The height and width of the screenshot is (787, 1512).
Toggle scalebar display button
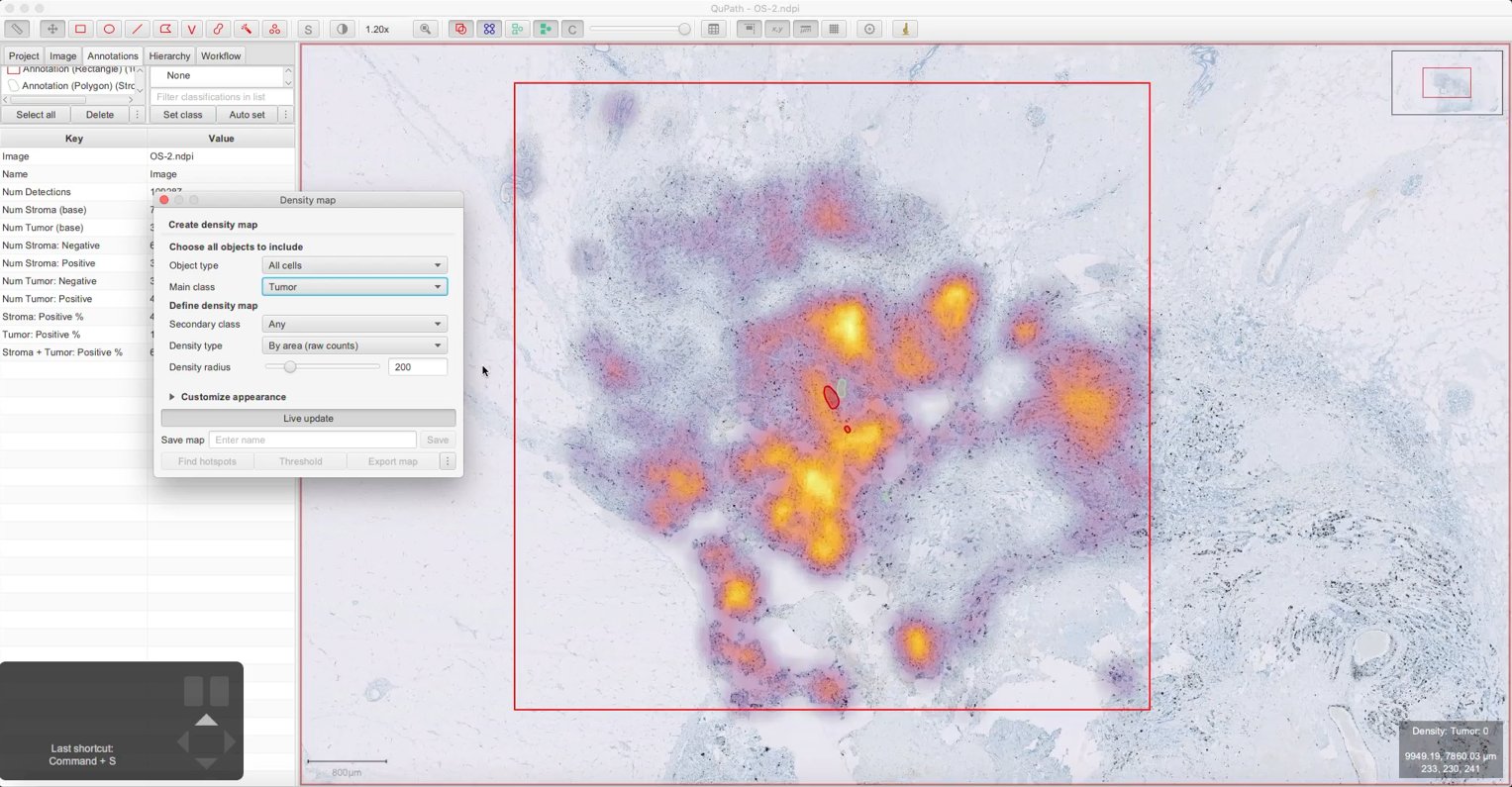806,29
